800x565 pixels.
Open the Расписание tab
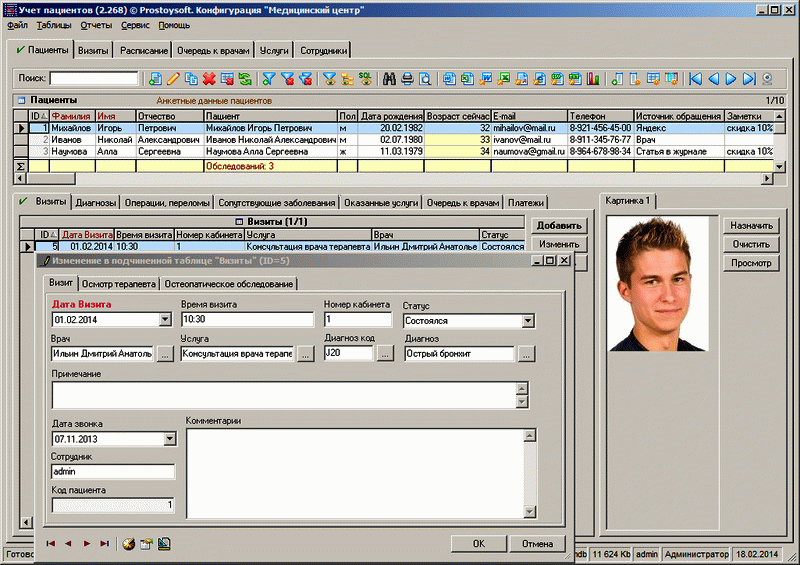144,50
